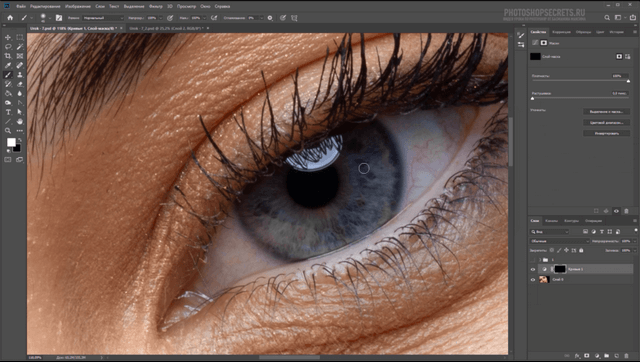
Task: Apply mask icon in Properties panel
Action: coord(606,211)
